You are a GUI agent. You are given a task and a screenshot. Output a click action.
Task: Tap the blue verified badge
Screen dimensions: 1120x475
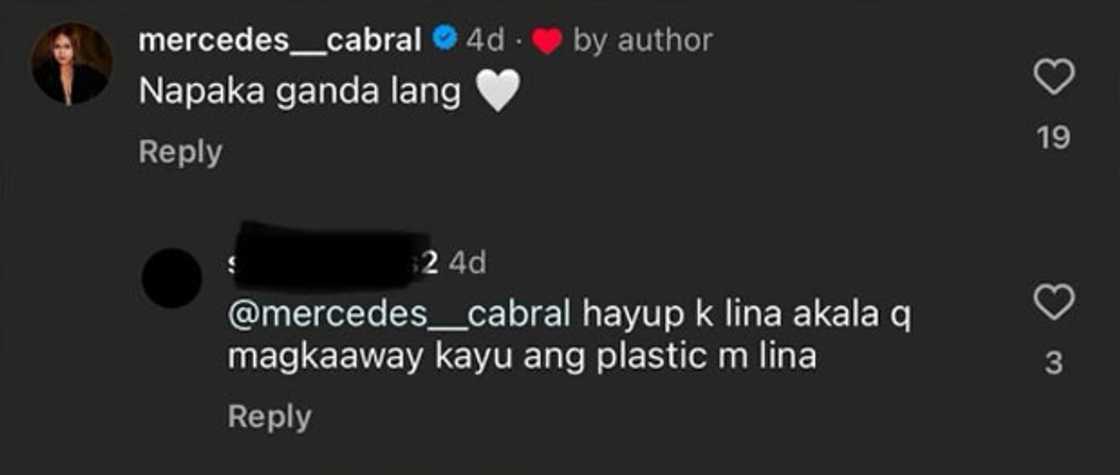click(x=446, y=40)
